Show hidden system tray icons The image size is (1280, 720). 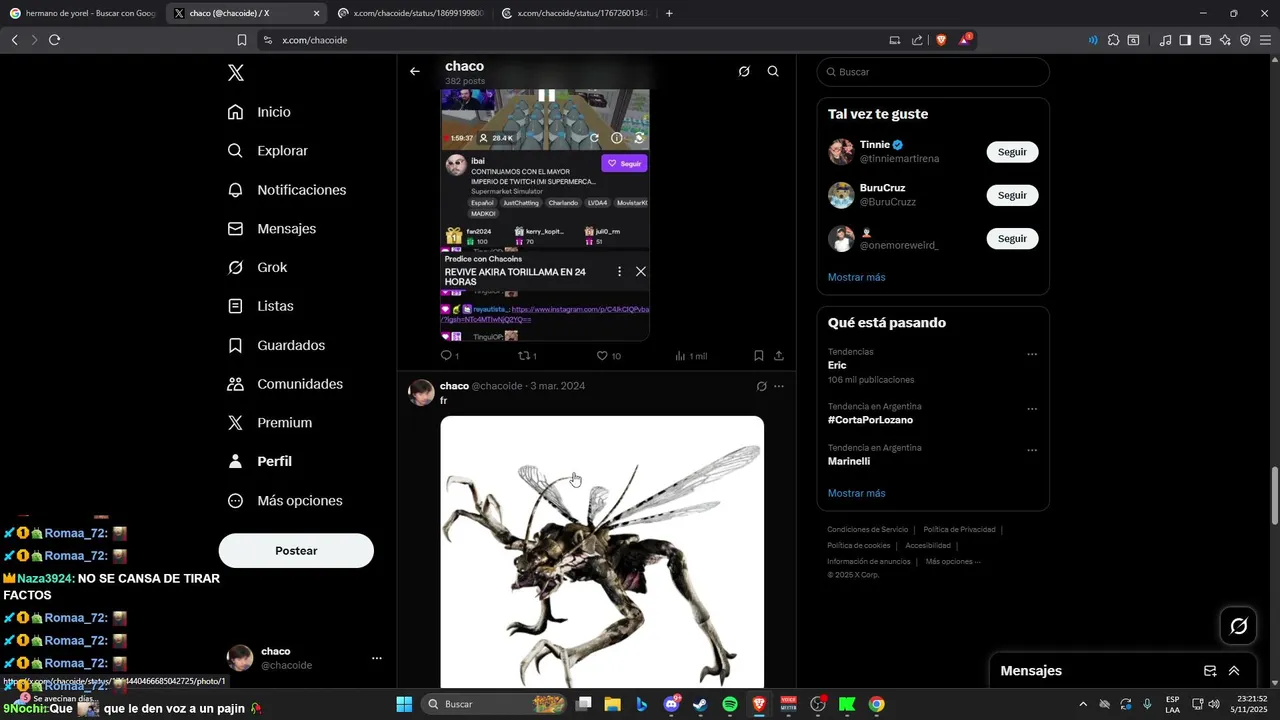(1083, 704)
